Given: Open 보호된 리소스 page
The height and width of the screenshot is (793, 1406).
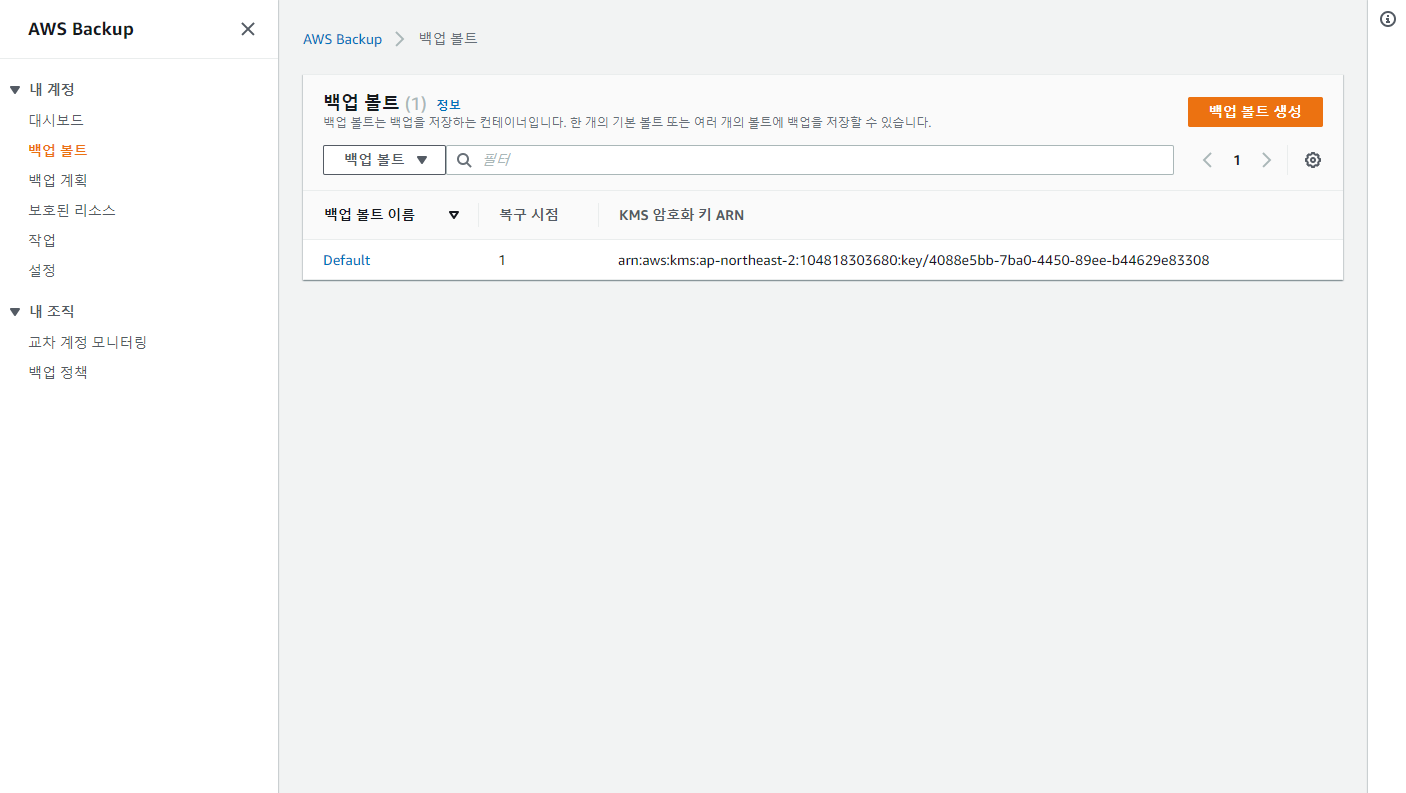Looking at the screenshot, I should coord(72,210).
